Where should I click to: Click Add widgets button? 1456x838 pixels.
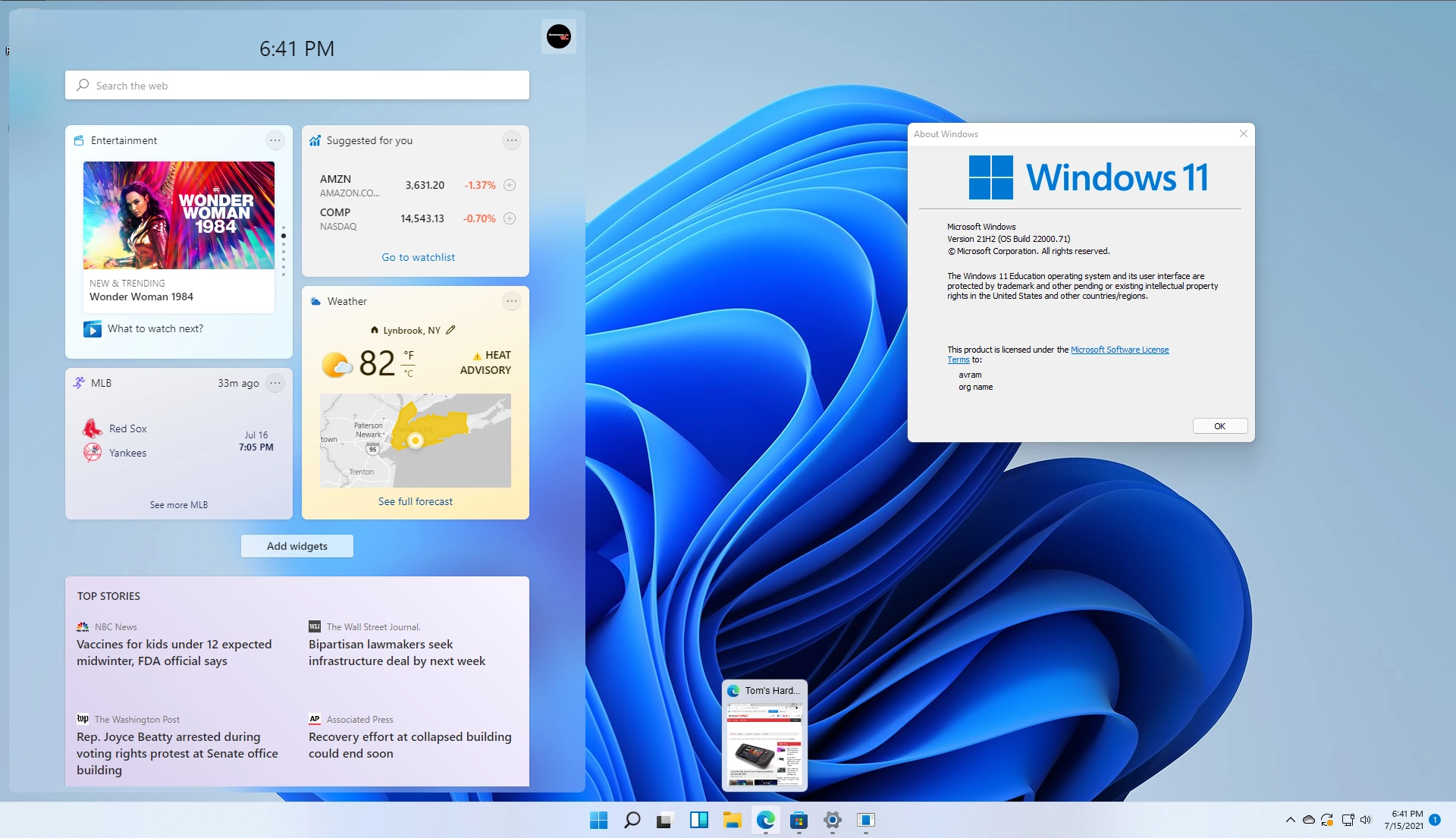(x=297, y=546)
